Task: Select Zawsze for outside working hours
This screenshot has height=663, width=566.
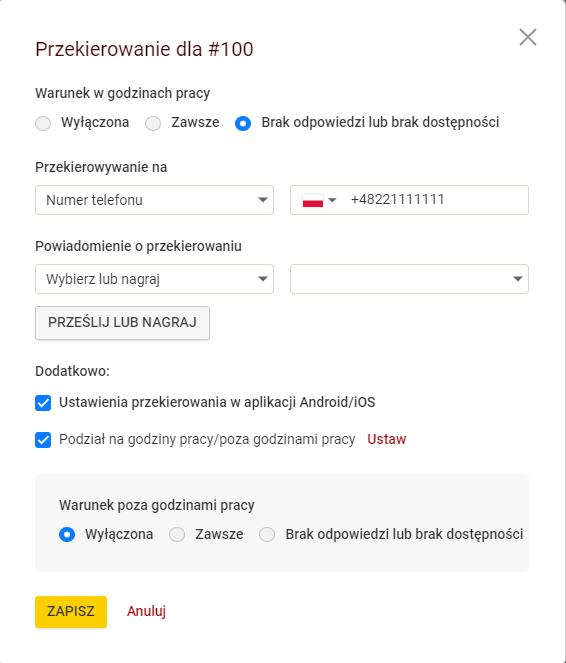Action: (x=177, y=534)
